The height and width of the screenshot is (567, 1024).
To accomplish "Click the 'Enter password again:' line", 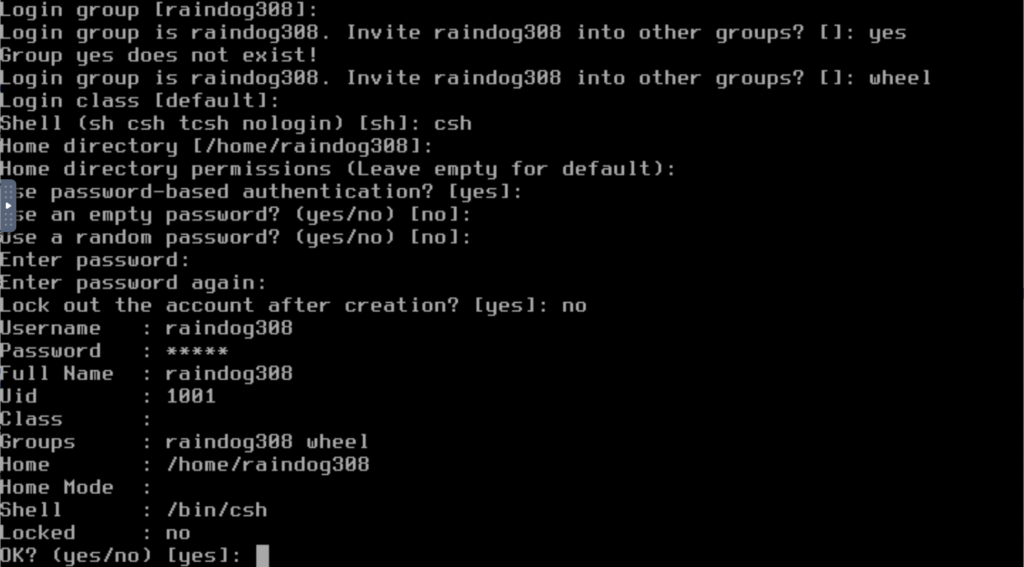I will [x=133, y=284].
